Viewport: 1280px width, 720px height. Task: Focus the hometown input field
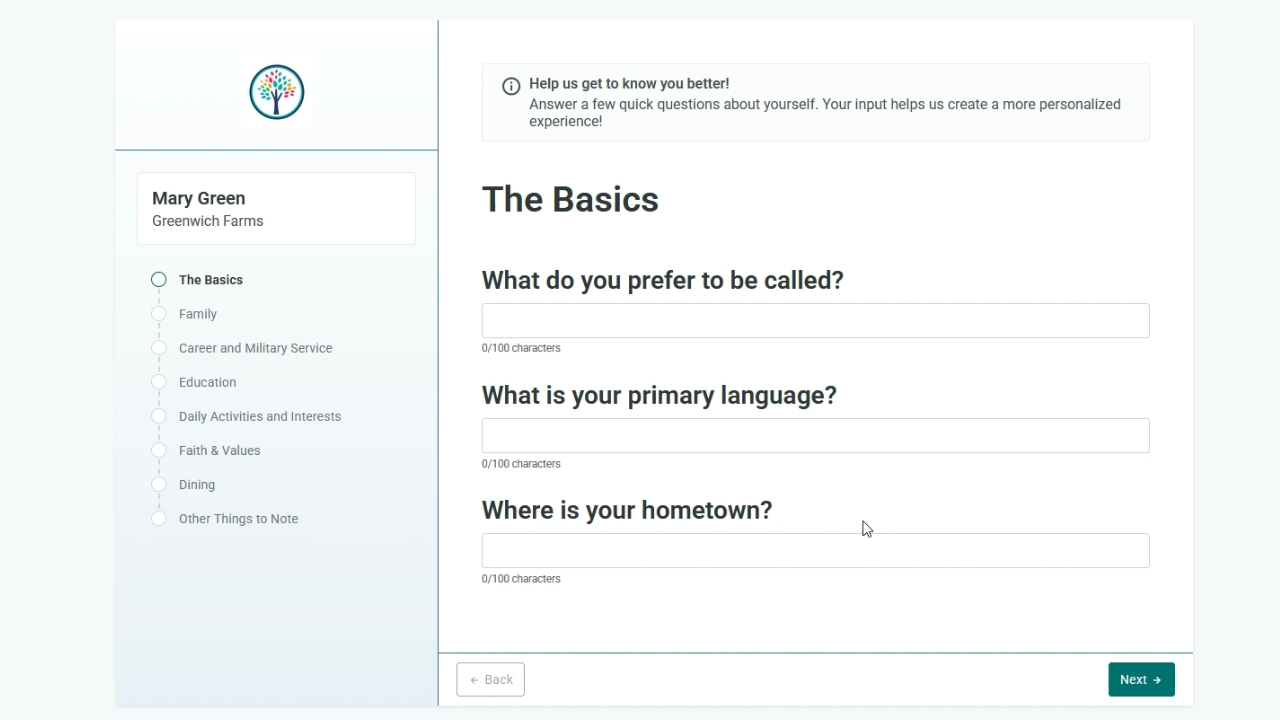click(x=816, y=550)
